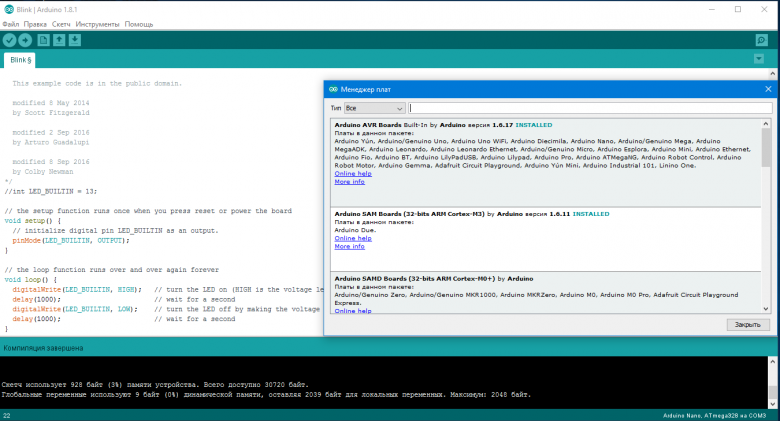Create a new sketch with New icon
The image size is (780, 421).
click(43, 40)
